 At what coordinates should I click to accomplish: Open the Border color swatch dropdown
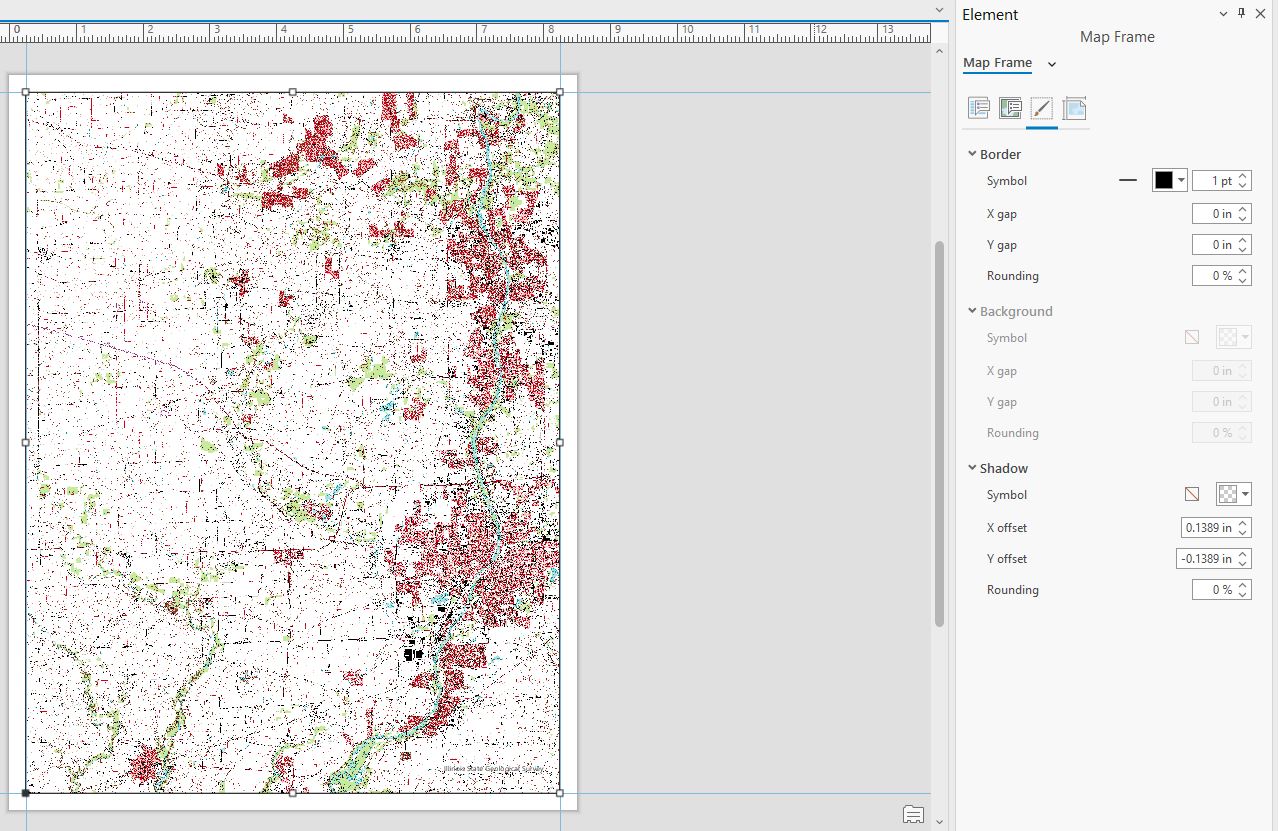click(1180, 180)
